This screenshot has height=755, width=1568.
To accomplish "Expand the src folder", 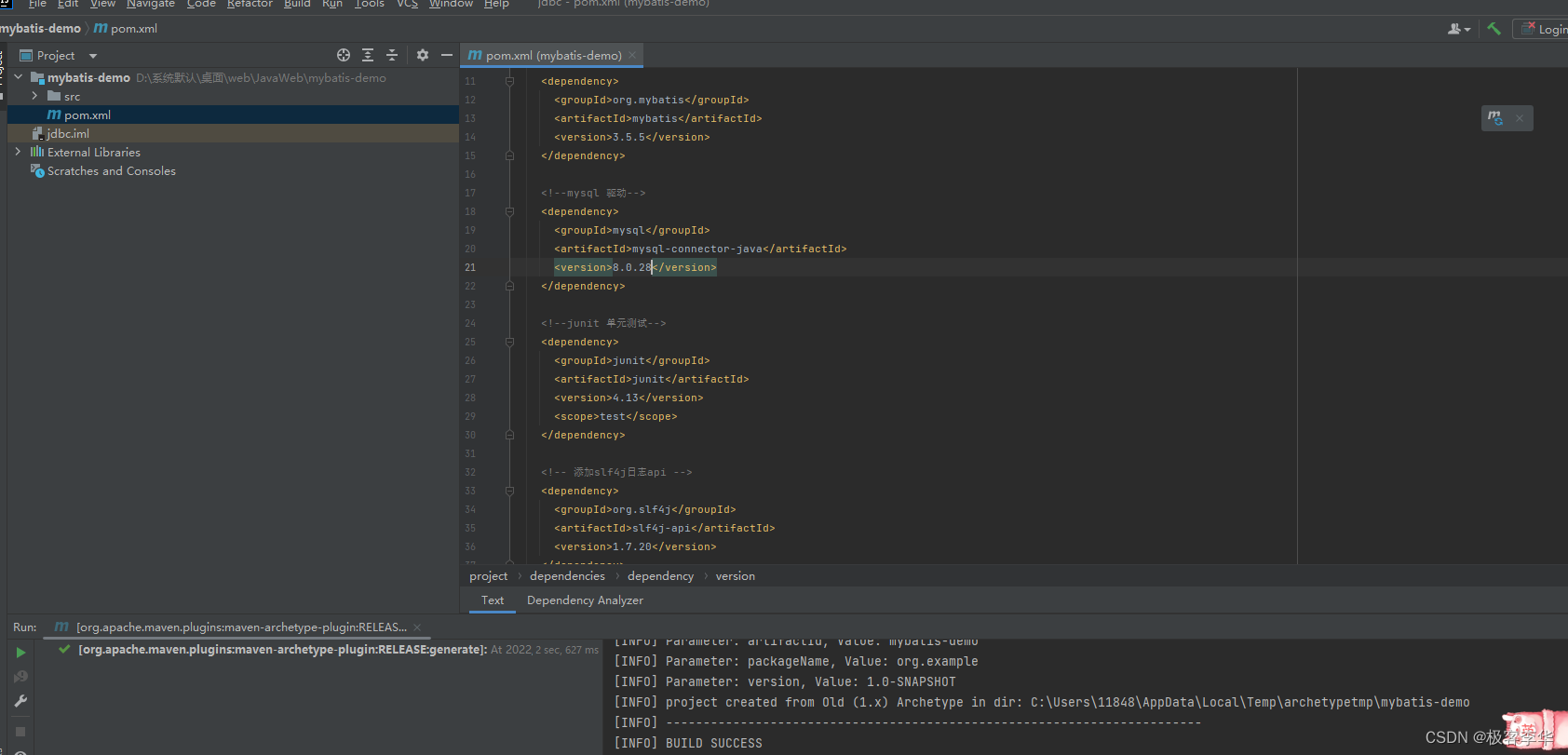I will tap(34, 96).
